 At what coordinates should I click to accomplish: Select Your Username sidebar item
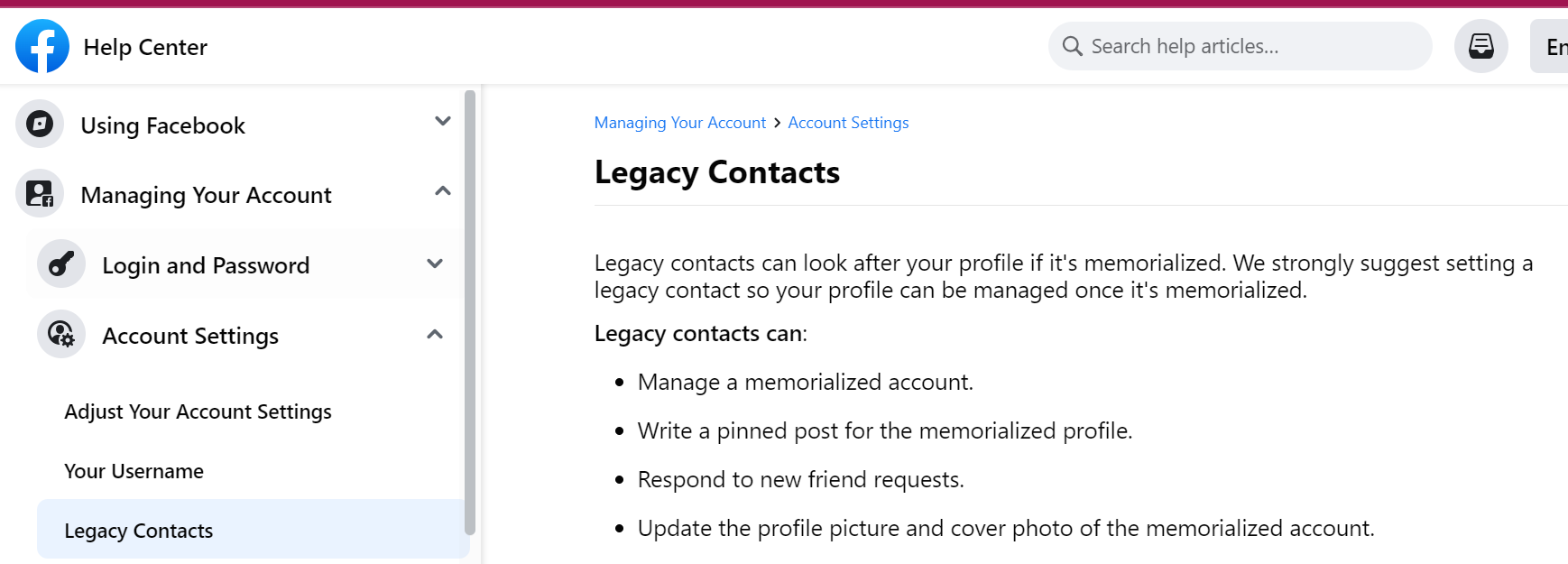click(x=134, y=471)
